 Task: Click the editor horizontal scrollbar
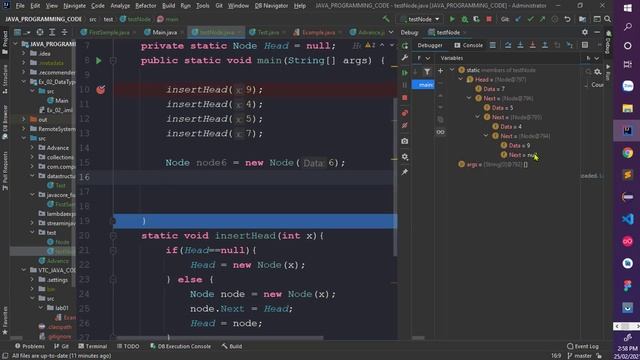tap(220, 338)
